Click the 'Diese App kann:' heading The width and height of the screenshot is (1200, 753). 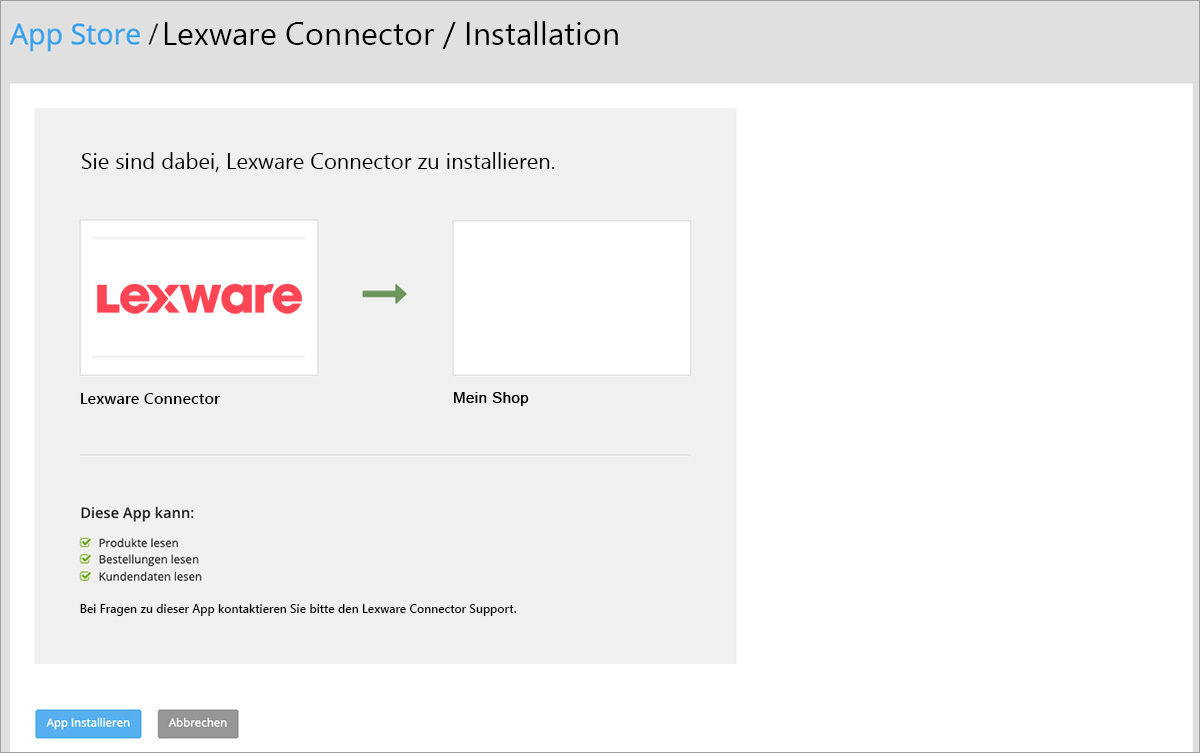(137, 513)
